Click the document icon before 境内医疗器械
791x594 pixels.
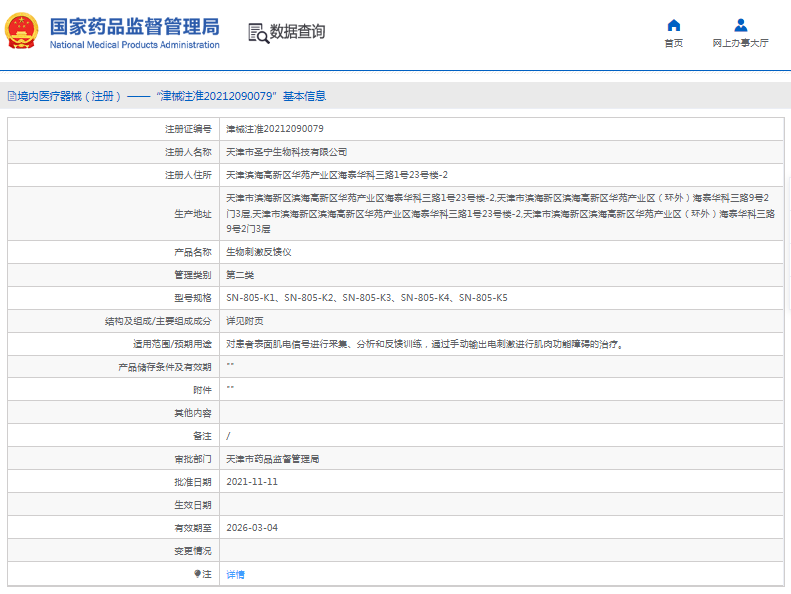[11, 97]
